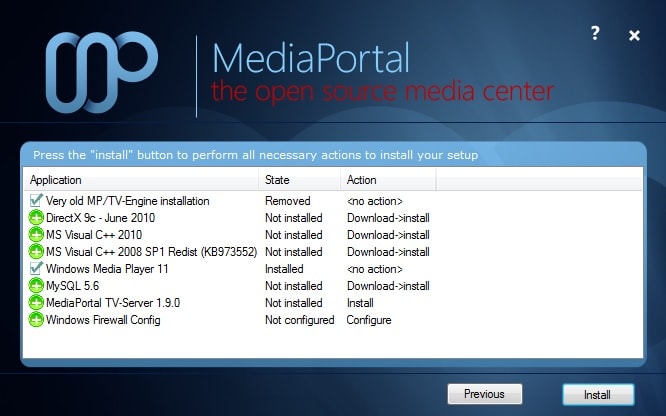
Task: Sort by the Action column header
Action: [x=386, y=180]
